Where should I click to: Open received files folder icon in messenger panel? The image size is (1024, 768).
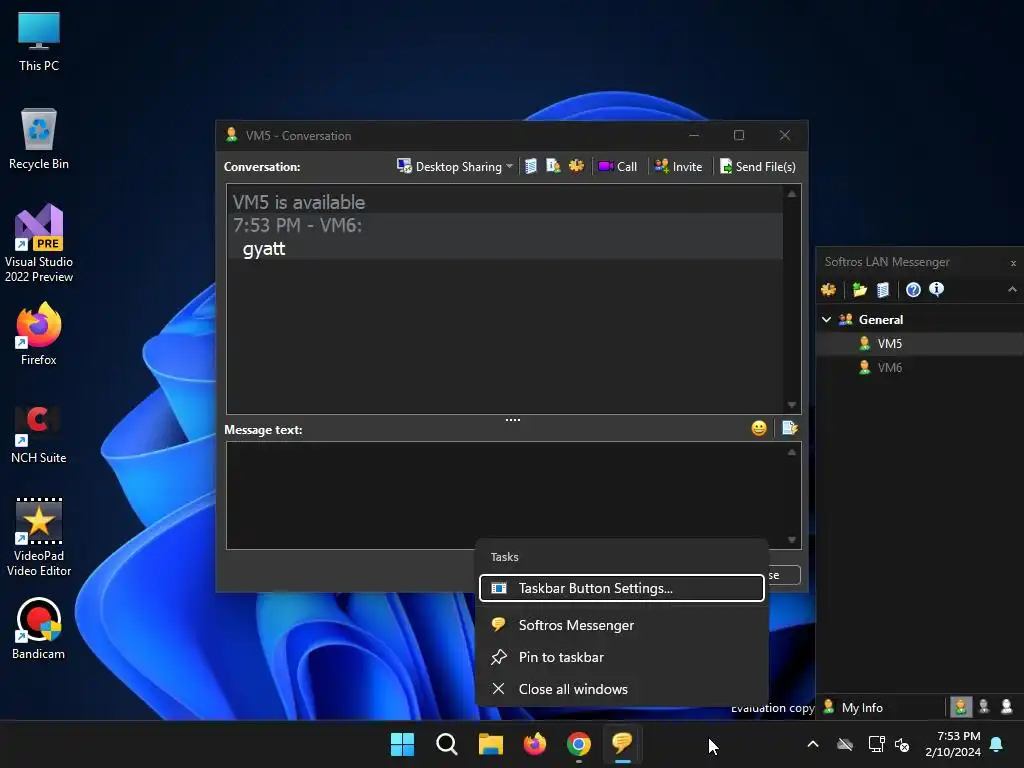click(859, 289)
